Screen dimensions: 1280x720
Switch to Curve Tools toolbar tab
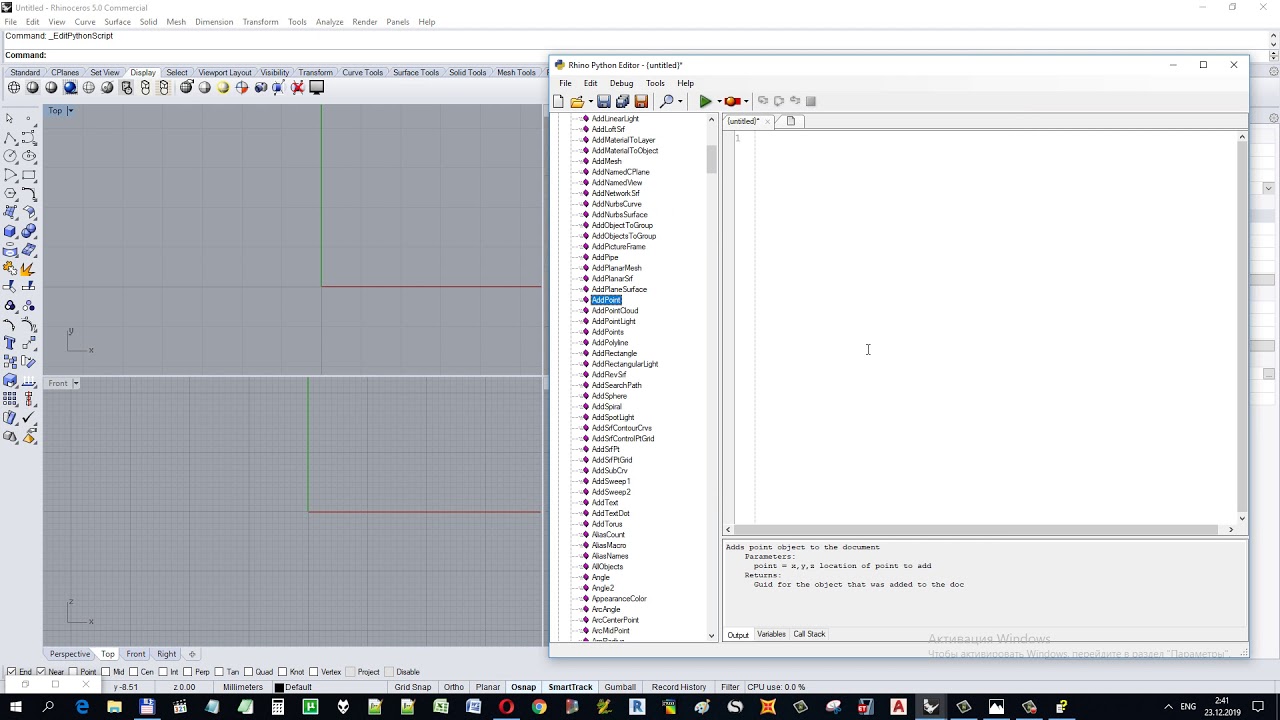coord(362,73)
